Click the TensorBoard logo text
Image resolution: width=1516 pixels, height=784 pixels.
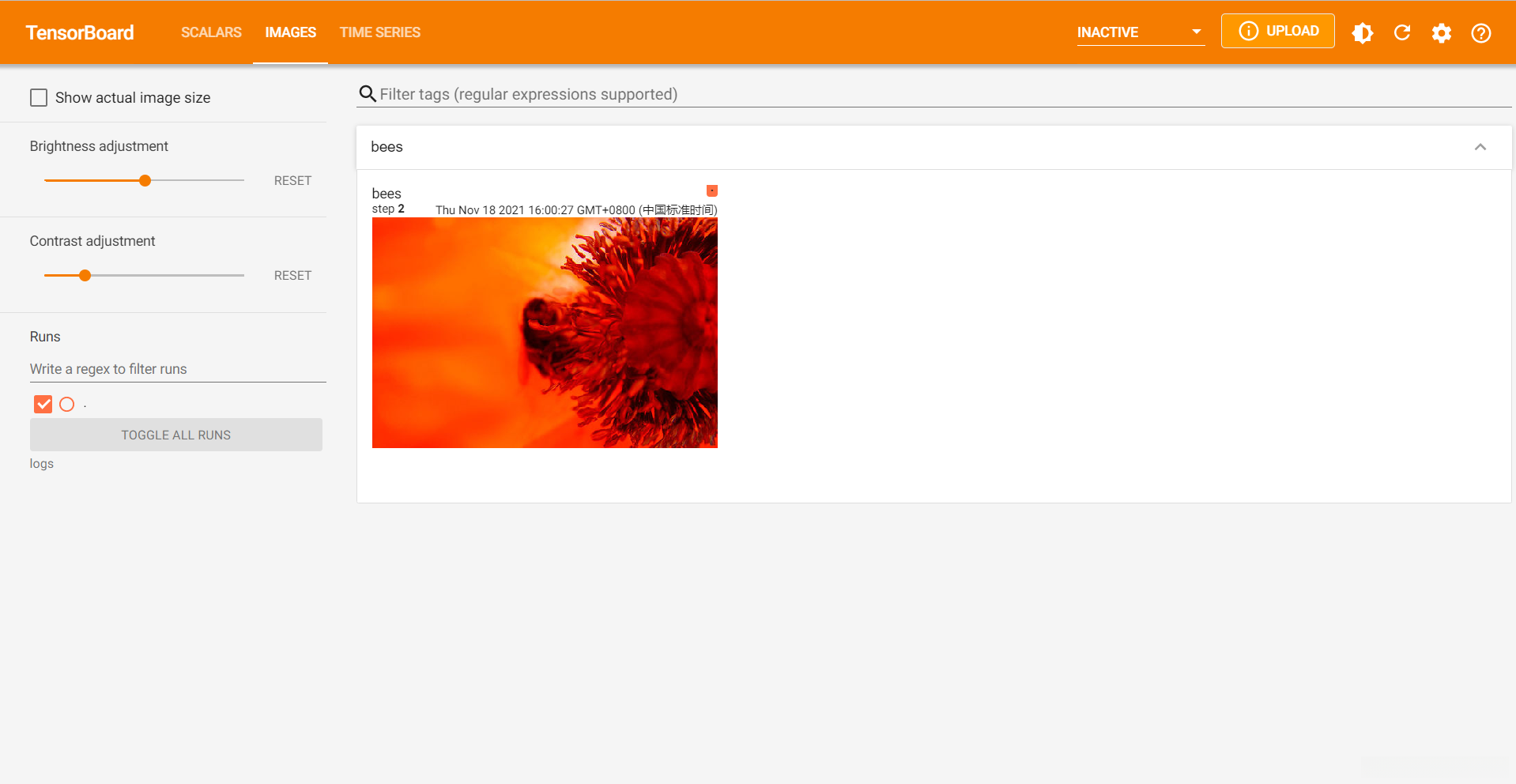pyautogui.click(x=80, y=32)
